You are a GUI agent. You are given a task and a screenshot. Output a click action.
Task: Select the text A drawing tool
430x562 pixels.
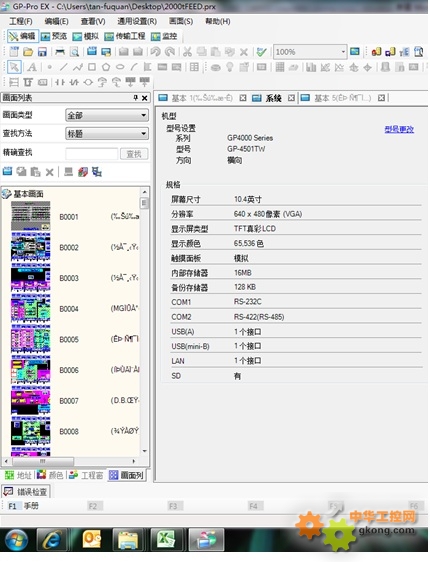tap(32, 67)
